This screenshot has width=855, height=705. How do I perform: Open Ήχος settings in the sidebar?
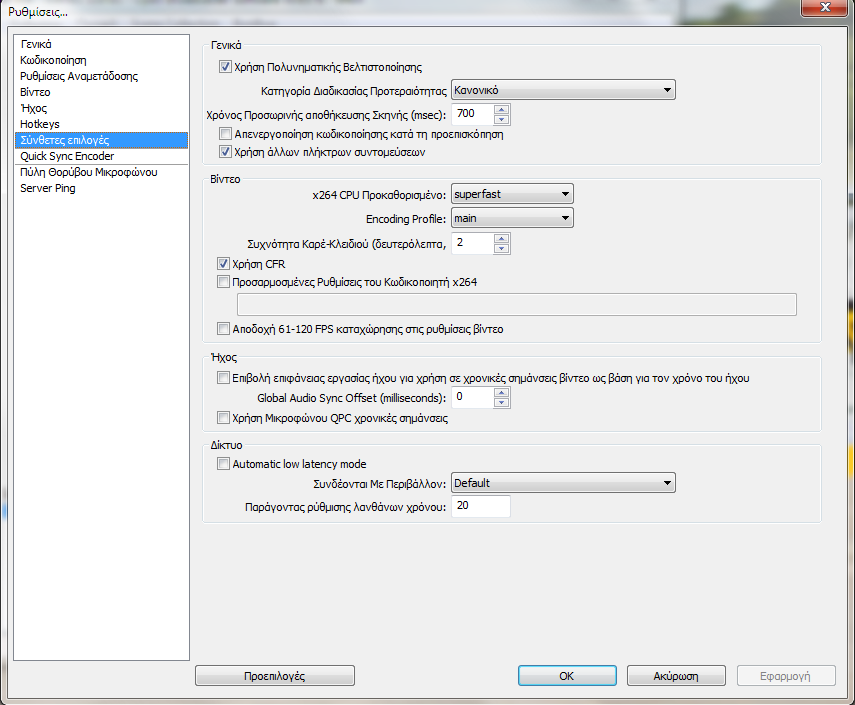click(101, 108)
